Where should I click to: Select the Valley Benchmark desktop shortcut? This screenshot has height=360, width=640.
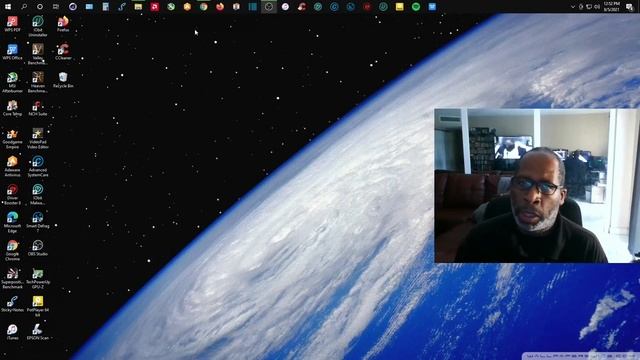pos(38,54)
